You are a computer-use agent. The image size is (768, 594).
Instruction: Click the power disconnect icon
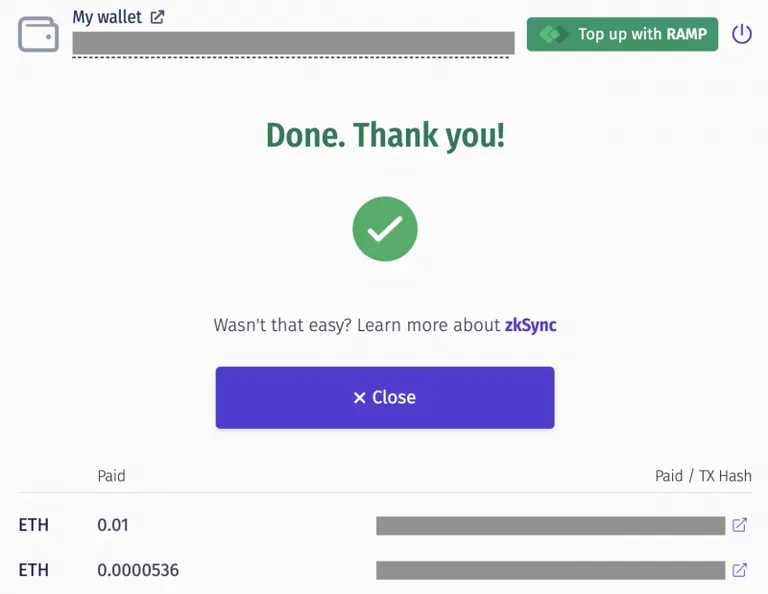click(742, 34)
